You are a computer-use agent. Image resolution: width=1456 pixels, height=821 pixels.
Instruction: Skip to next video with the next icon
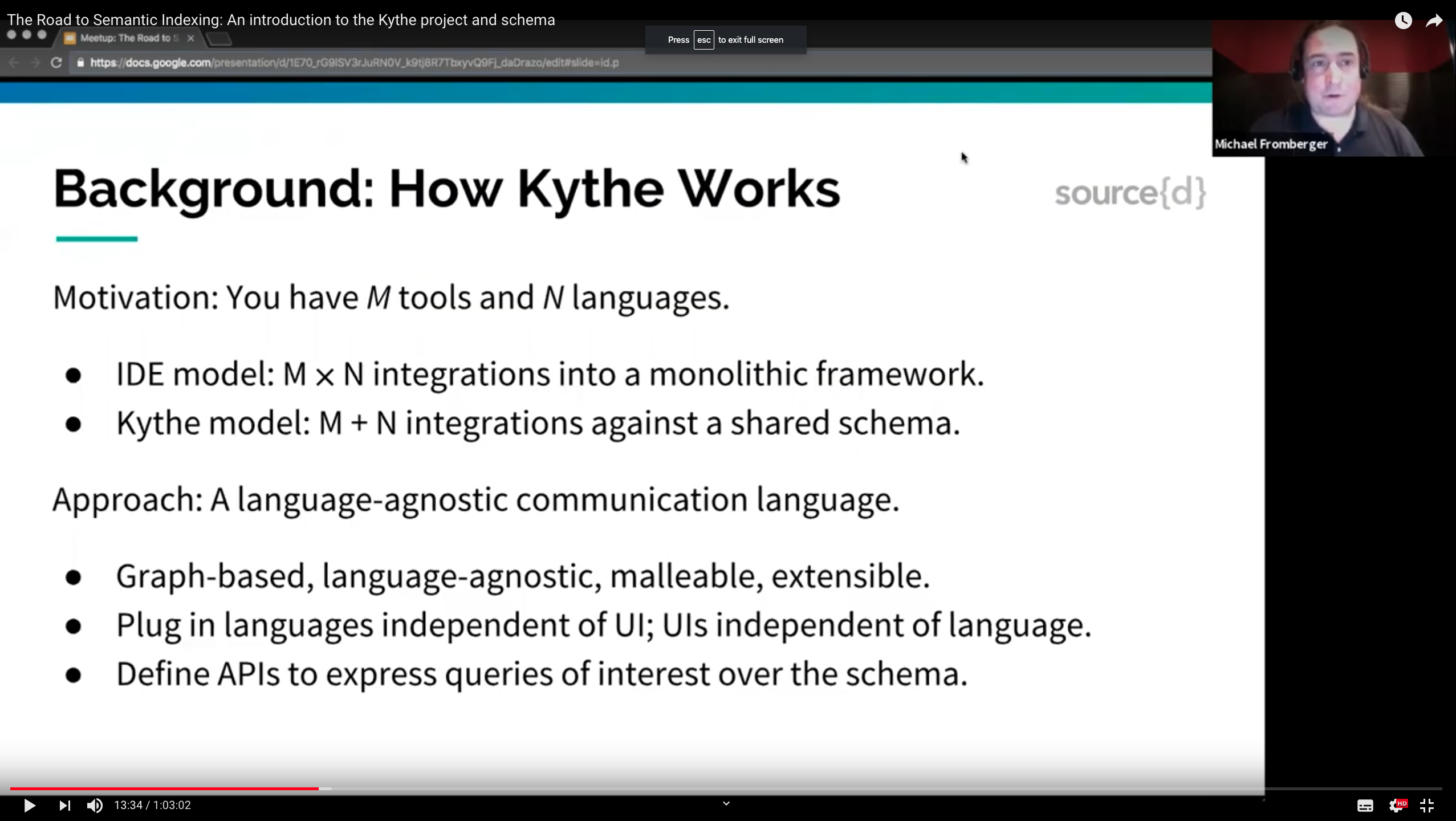tap(64, 805)
